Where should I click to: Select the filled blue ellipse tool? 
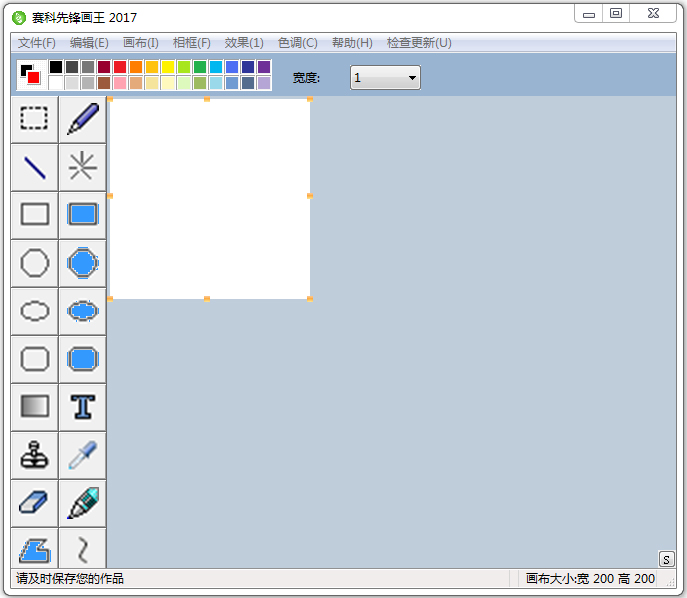point(82,311)
